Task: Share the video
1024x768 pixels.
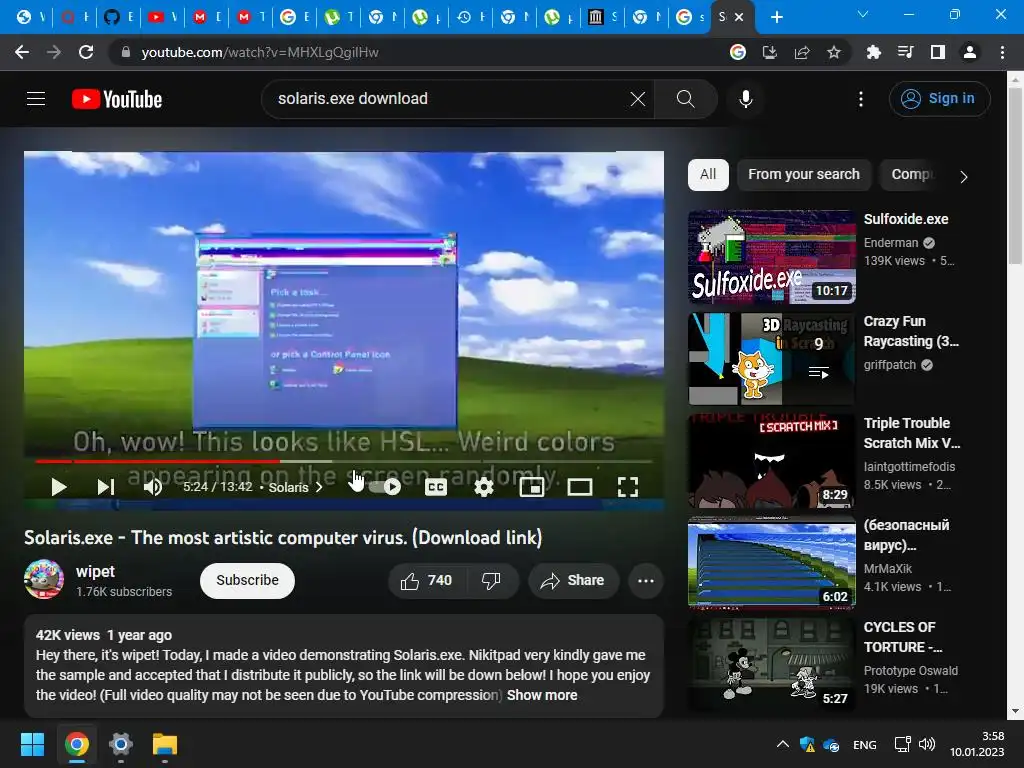Action: [573, 581]
